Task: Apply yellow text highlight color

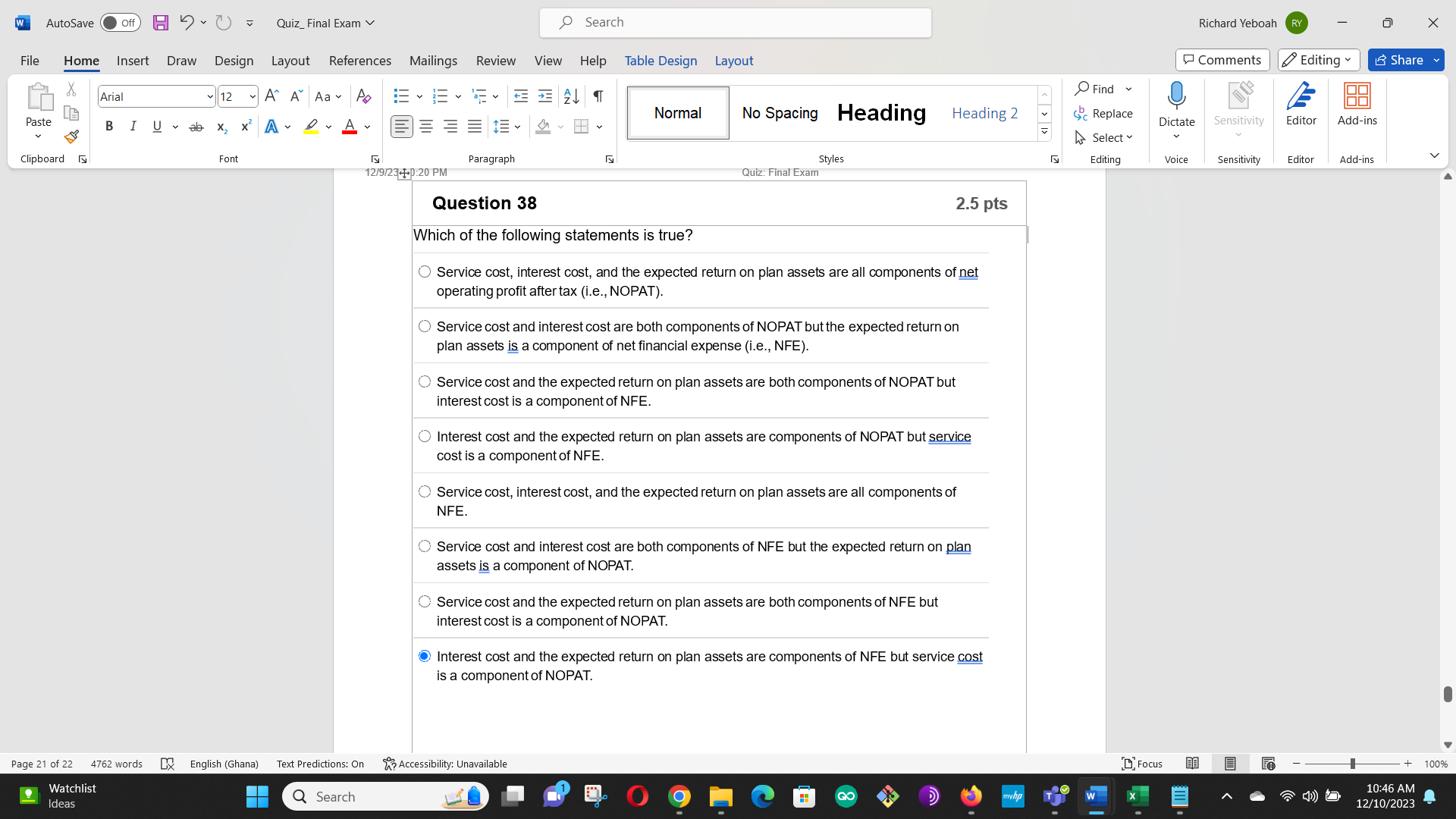Action: point(311,127)
